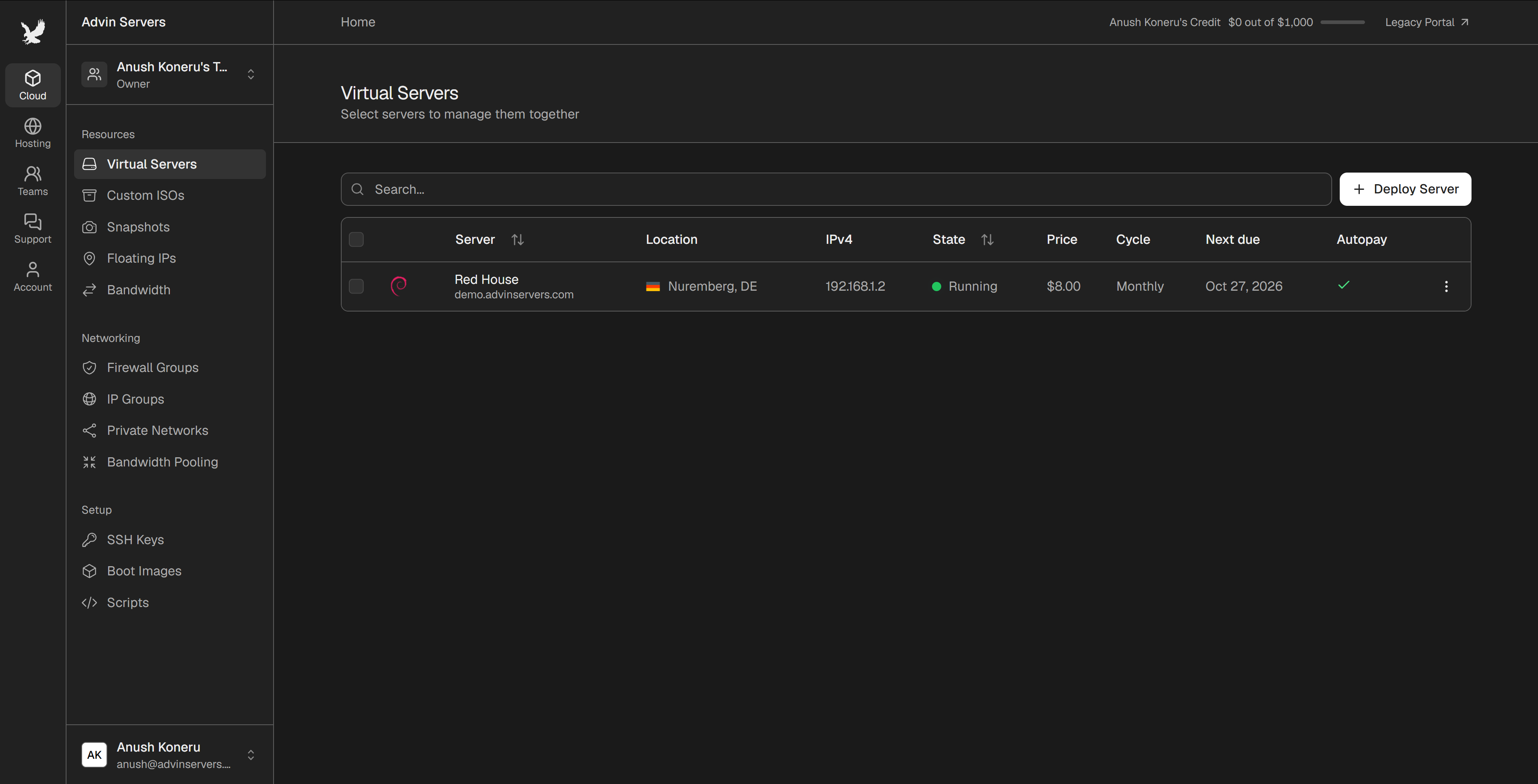Open Private Networks page
Viewport: 1538px width, 784px height.
click(169, 430)
